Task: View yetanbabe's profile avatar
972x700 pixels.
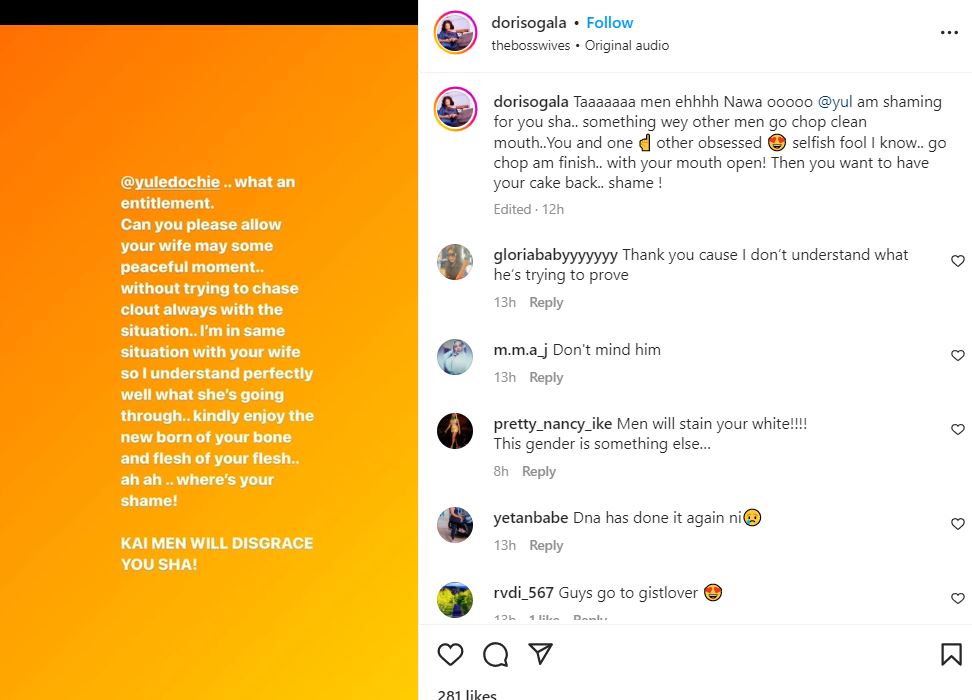Action: click(x=455, y=525)
